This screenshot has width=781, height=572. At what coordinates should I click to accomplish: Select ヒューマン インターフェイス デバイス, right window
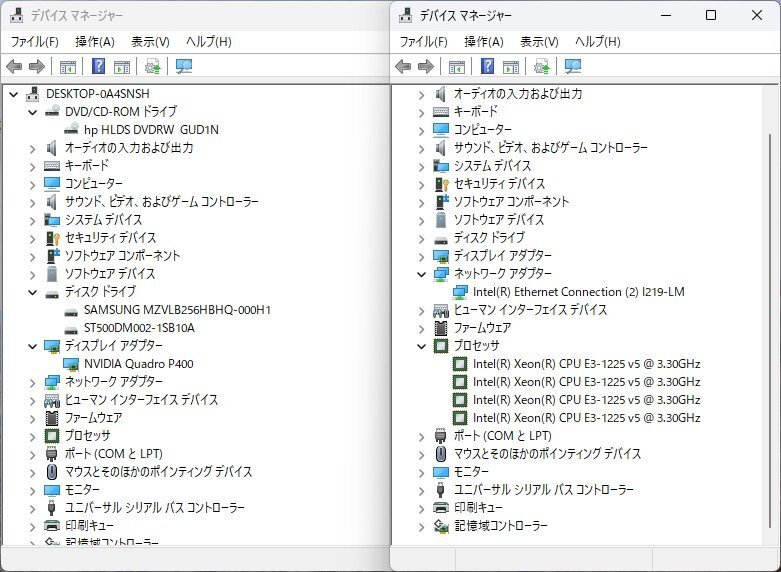tap(530, 310)
